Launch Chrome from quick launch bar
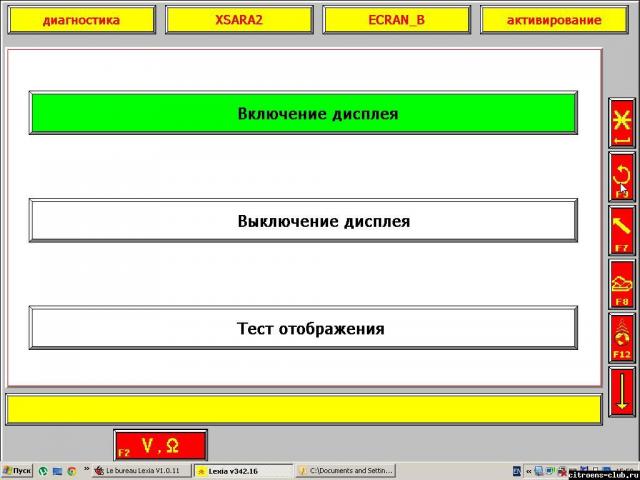Image resolution: width=640 pixels, height=480 pixels. click(72, 471)
